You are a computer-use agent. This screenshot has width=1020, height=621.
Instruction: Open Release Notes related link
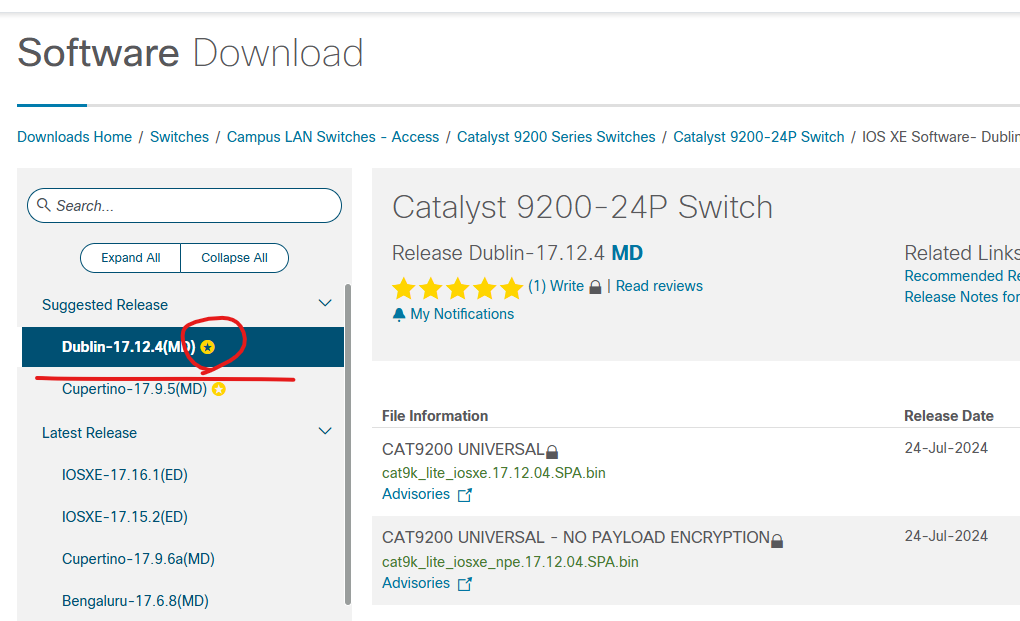pos(961,297)
